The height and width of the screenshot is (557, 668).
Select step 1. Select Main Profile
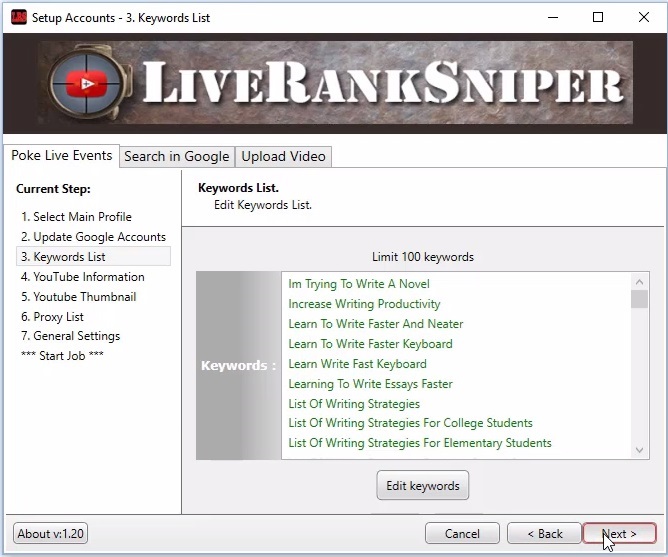[76, 216]
